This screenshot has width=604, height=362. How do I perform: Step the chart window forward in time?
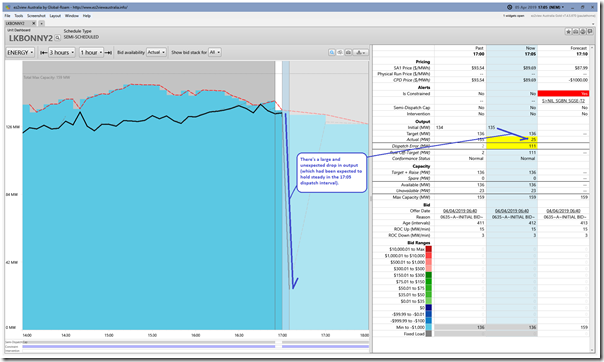108,52
